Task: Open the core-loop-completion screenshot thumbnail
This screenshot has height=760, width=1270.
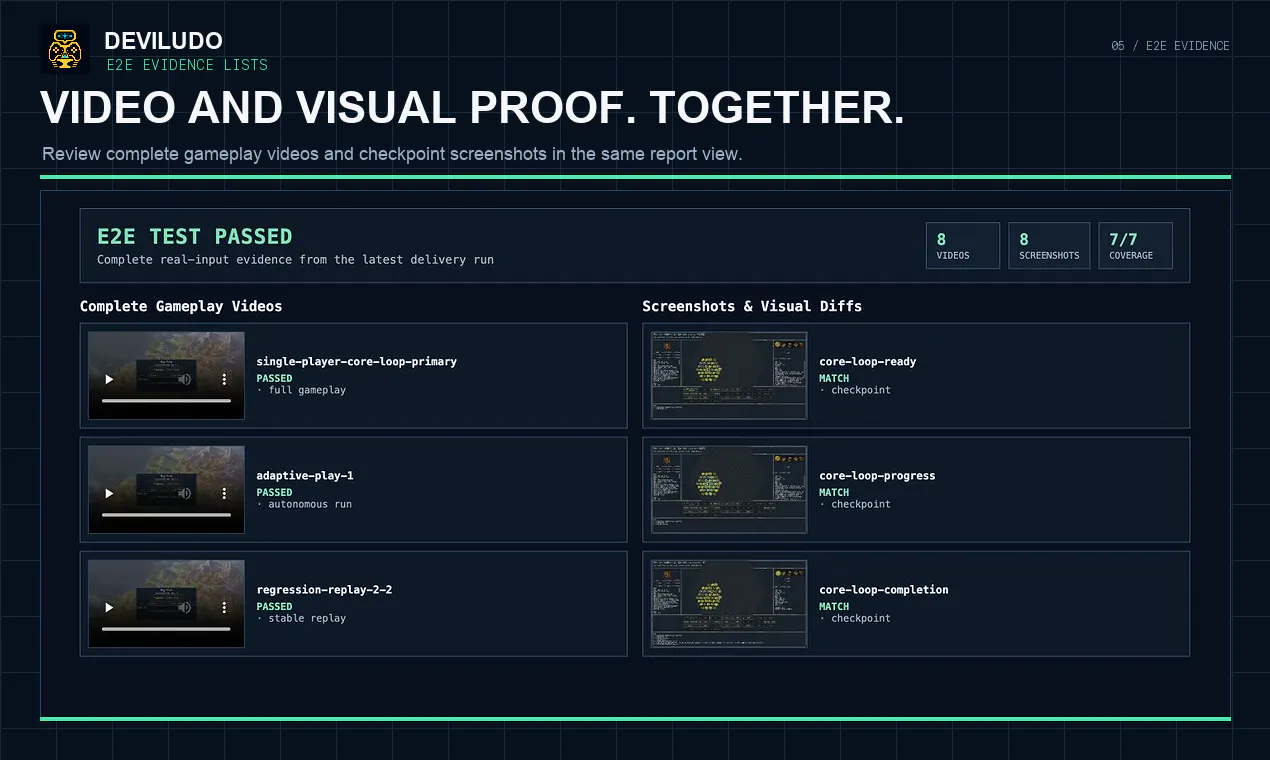Action: pyautogui.click(x=729, y=603)
